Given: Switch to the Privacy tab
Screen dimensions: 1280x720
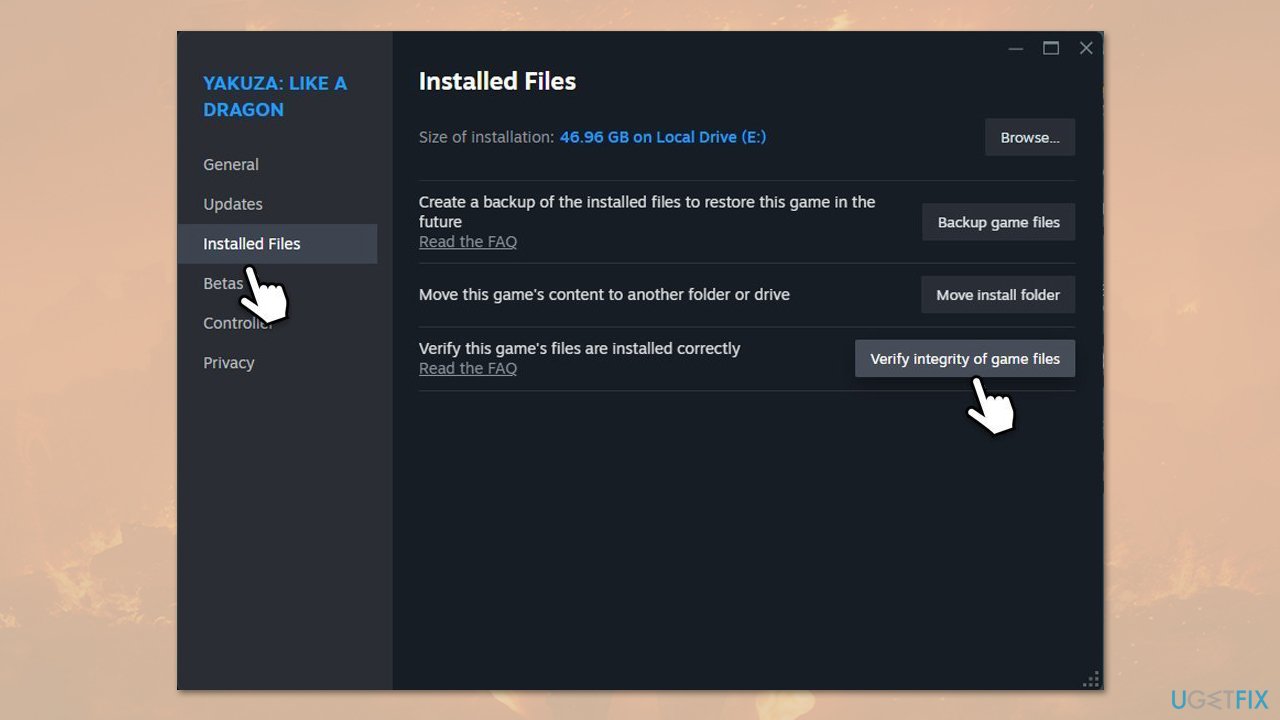Looking at the screenshot, I should pyautogui.click(x=229, y=363).
